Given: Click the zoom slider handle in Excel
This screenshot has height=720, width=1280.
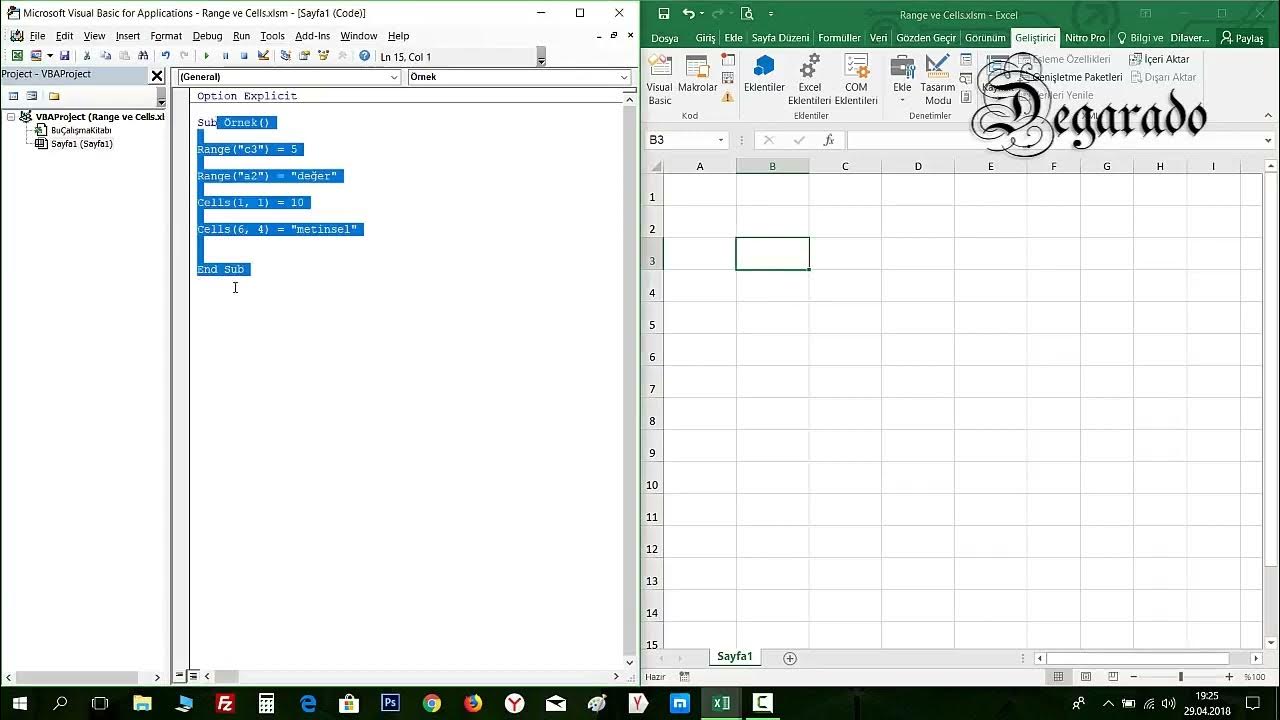Looking at the screenshot, I should click(x=1181, y=677).
